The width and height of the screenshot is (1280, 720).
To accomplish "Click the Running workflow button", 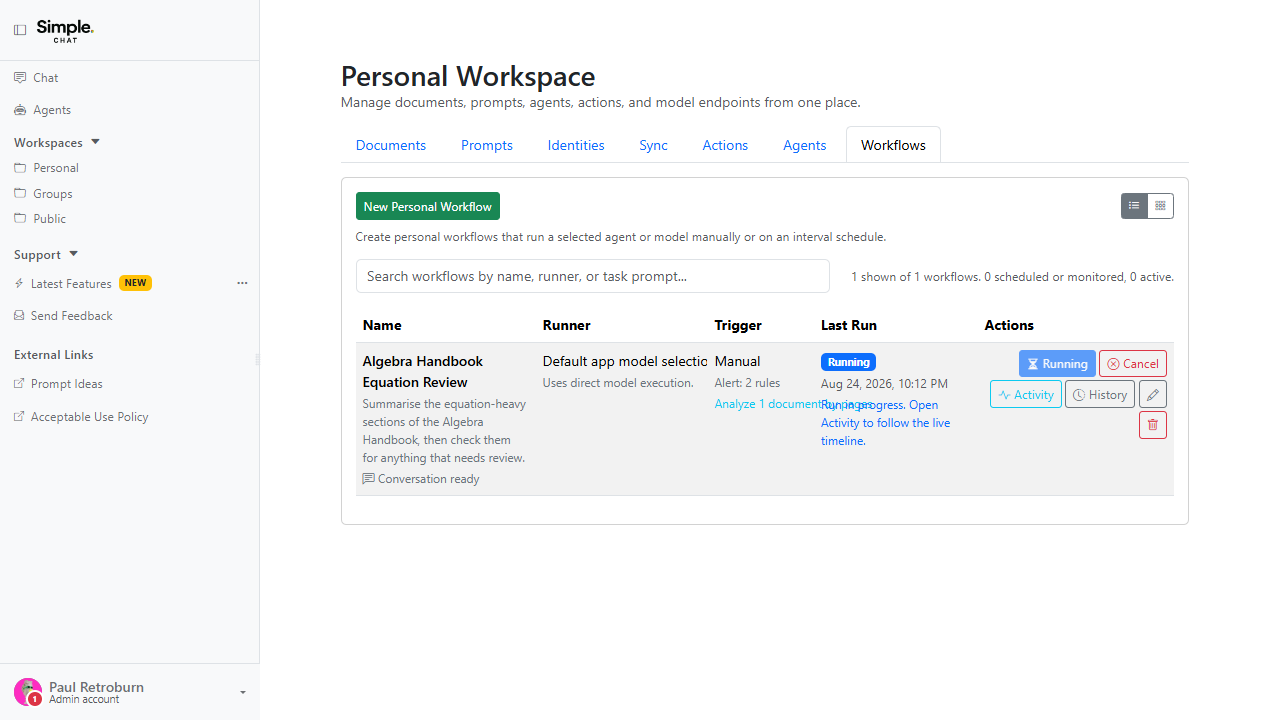I will (1057, 364).
